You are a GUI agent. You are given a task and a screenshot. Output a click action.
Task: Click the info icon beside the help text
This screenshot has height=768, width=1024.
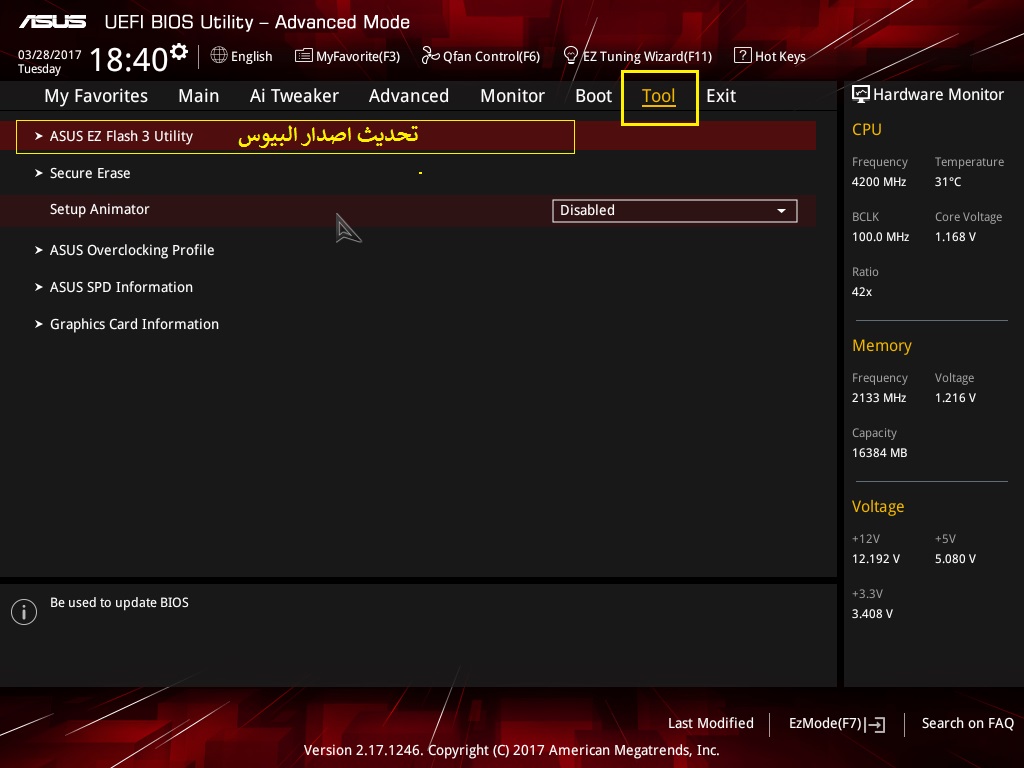pos(24,612)
